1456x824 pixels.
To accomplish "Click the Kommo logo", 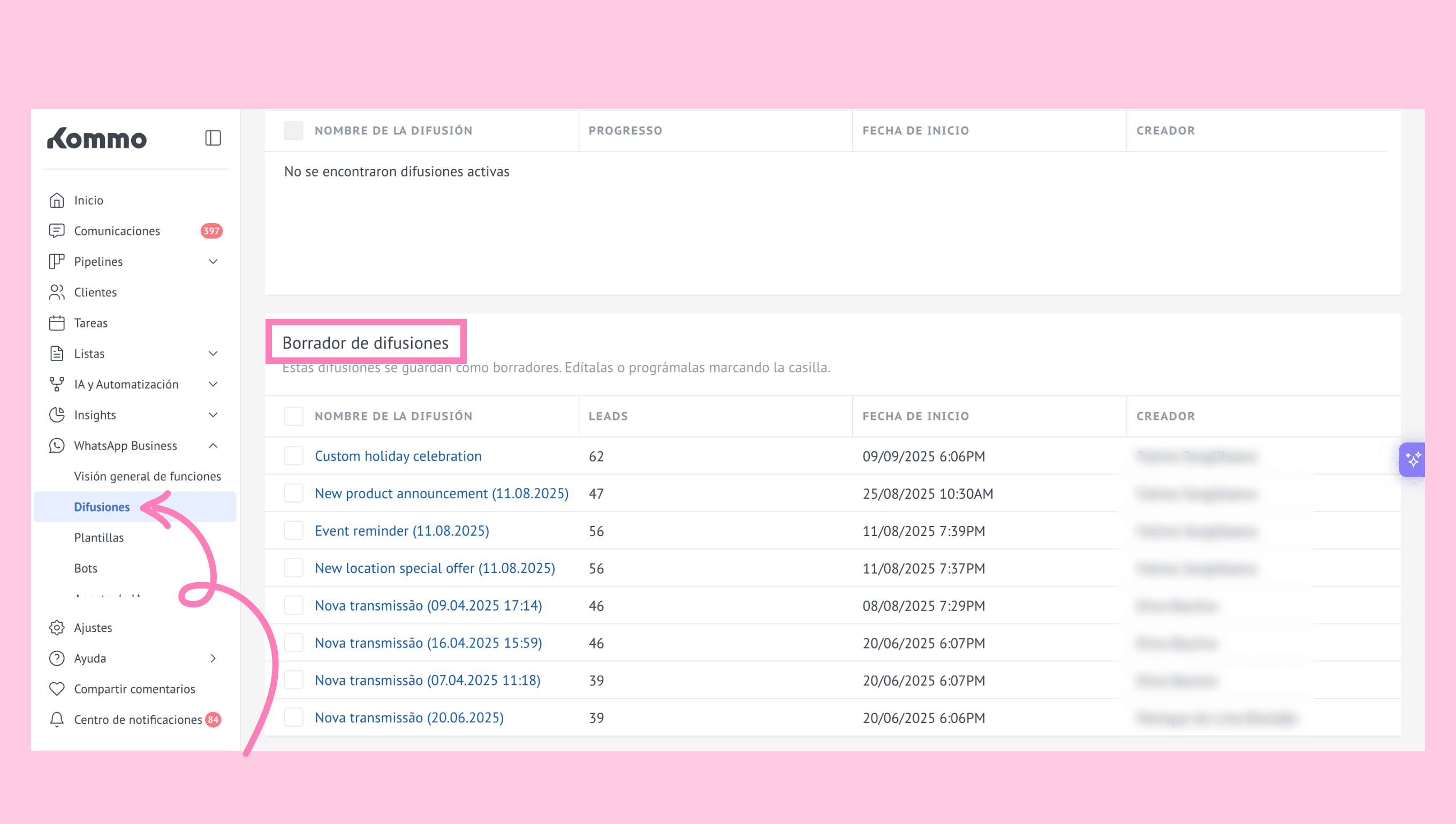I will [97, 139].
